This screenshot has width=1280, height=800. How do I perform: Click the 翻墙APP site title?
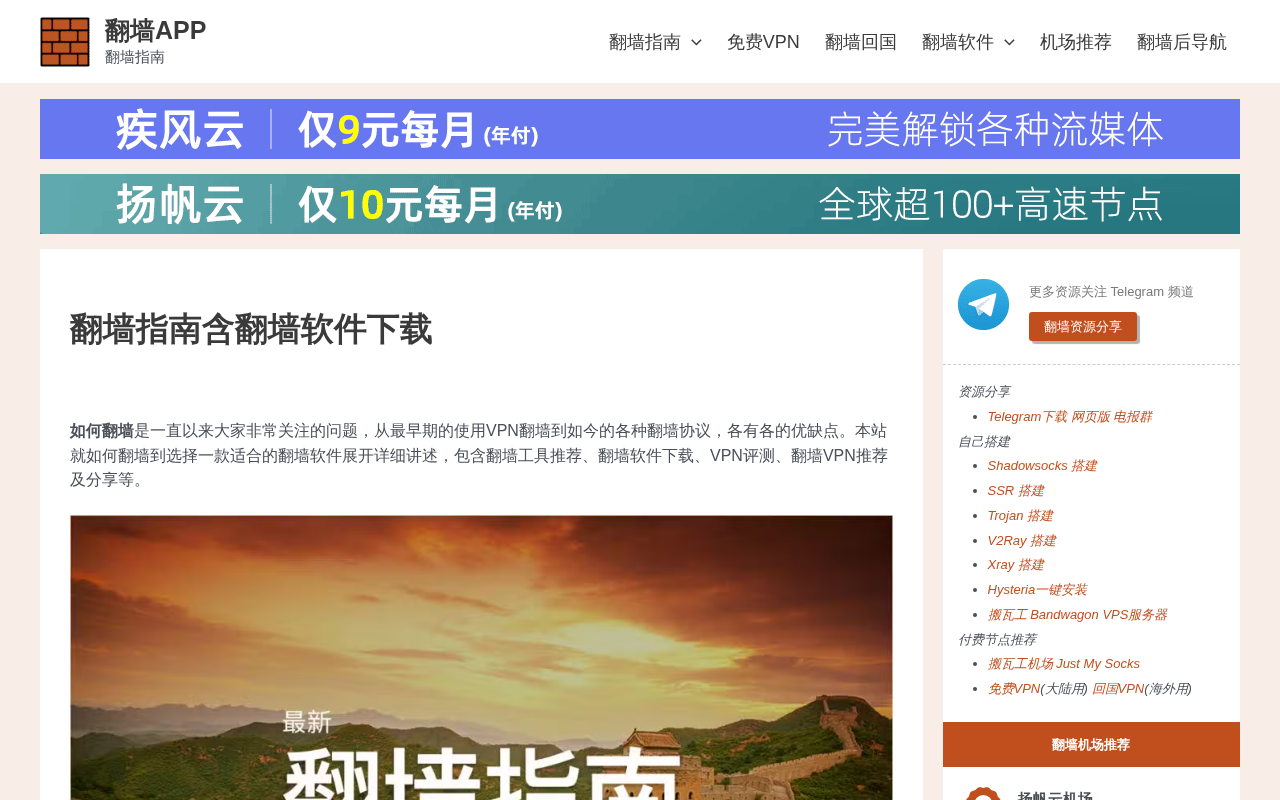point(155,31)
